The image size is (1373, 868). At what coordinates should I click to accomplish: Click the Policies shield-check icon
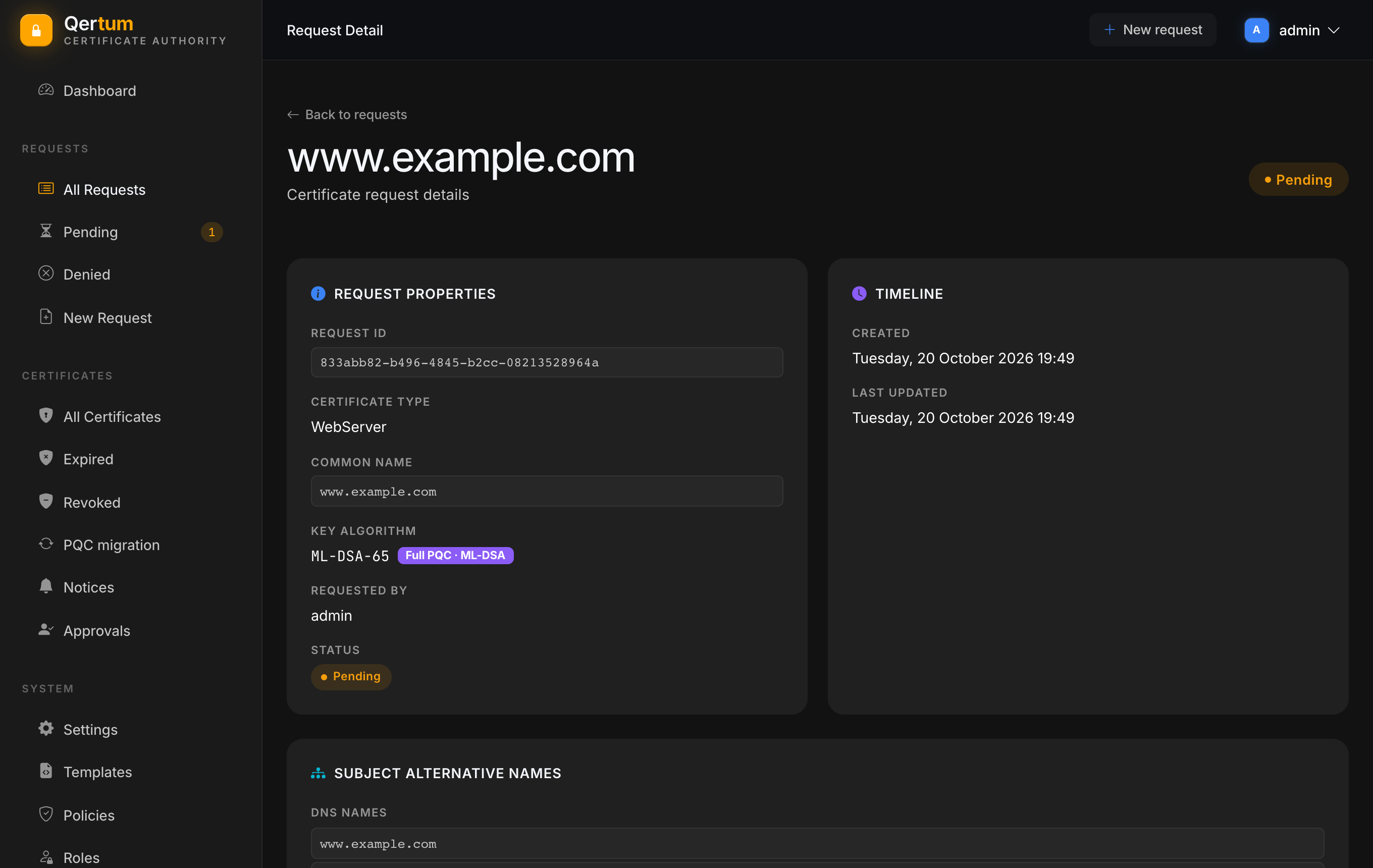tap(45, 815)
